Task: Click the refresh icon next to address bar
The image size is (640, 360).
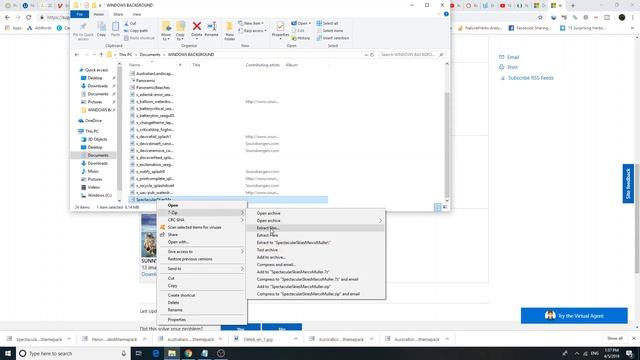Action: 372,55
